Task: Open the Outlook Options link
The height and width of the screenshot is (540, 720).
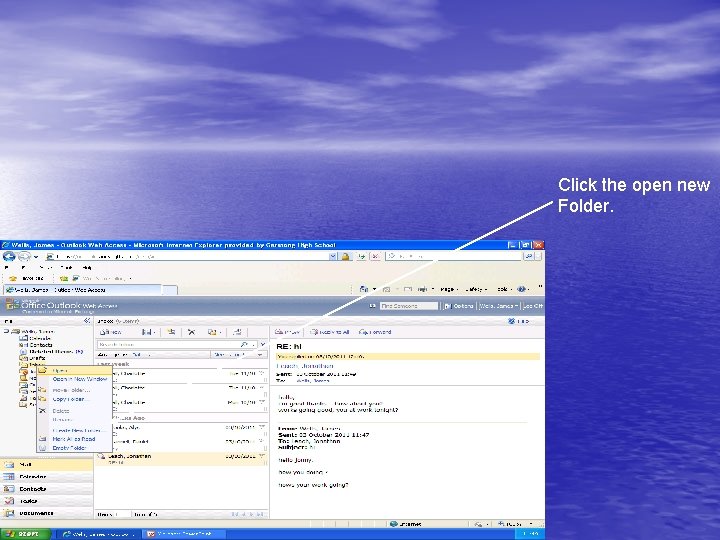Action: point(459,306)
